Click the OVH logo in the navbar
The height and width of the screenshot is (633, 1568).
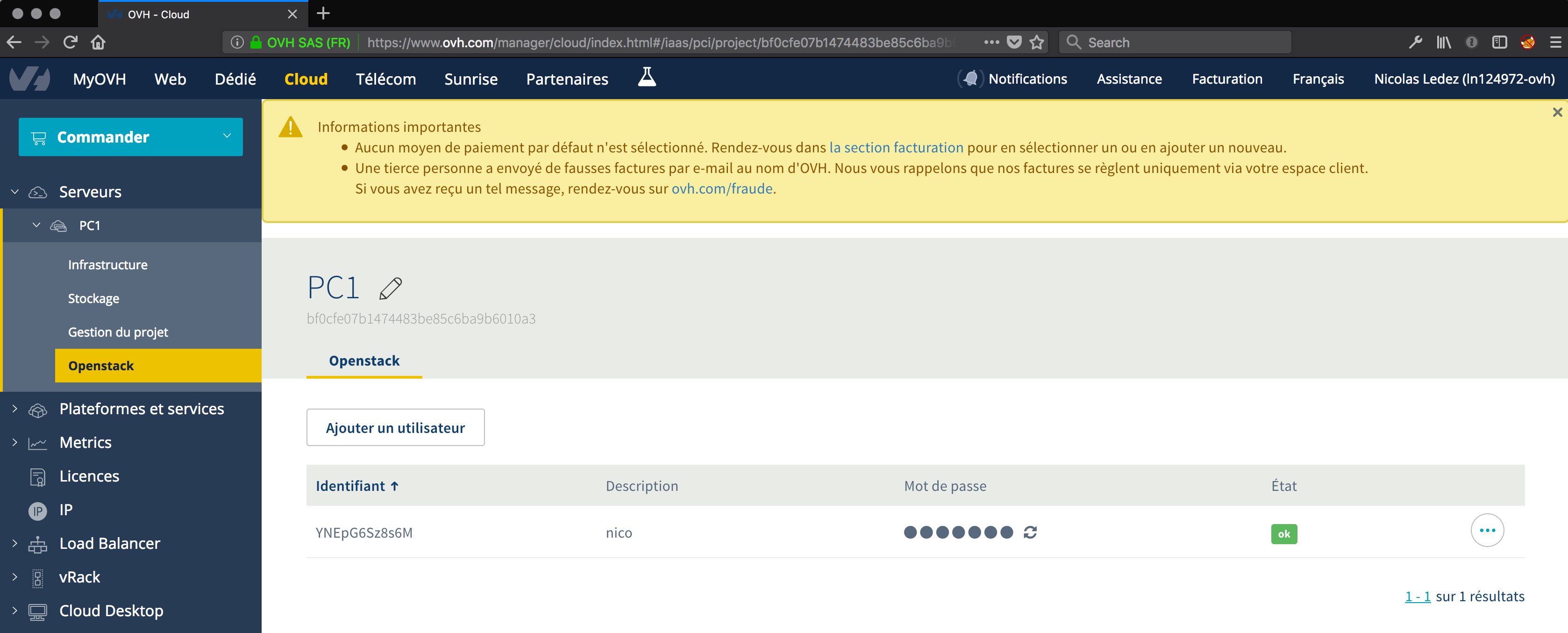point(29,79)
